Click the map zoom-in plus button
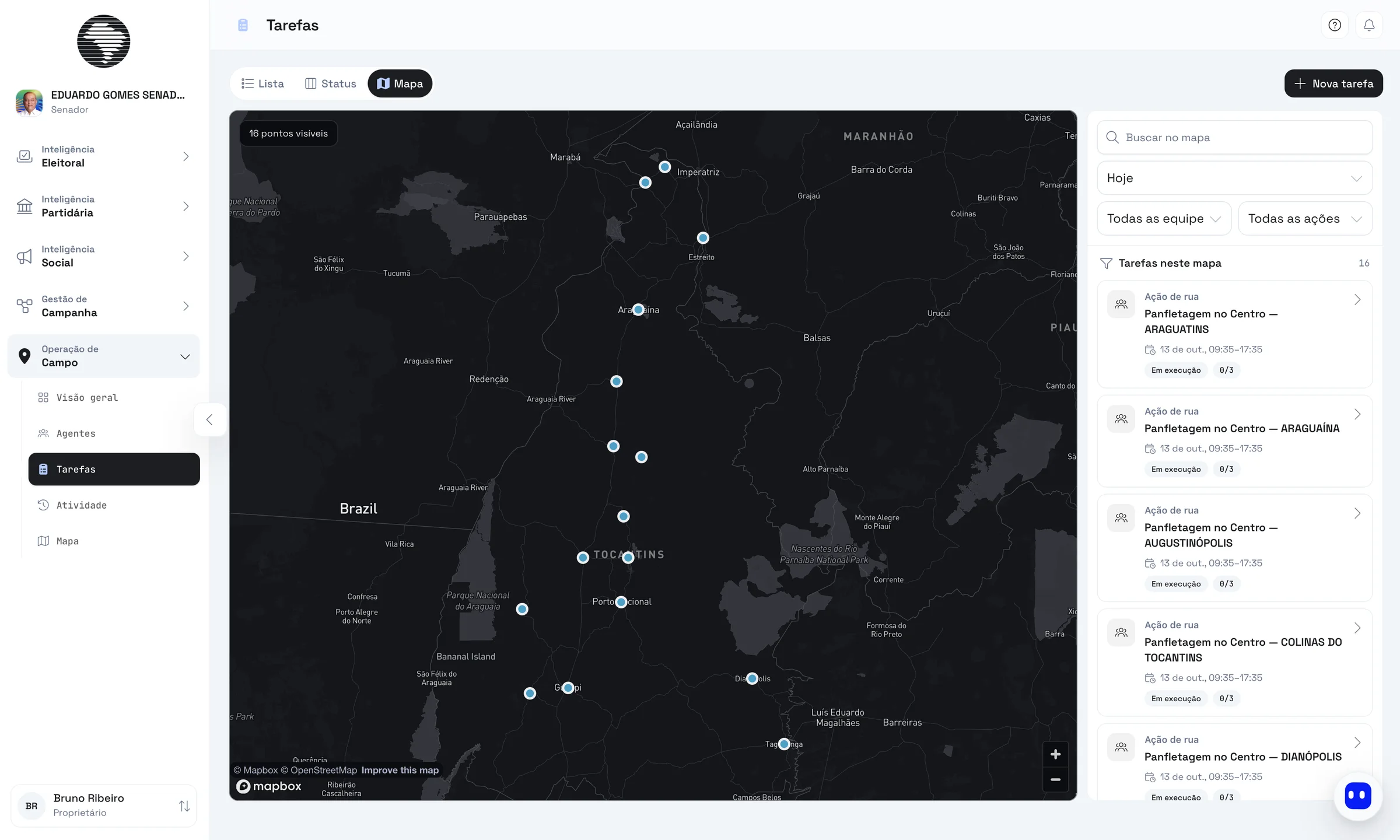 click(x=1055, y=754)
